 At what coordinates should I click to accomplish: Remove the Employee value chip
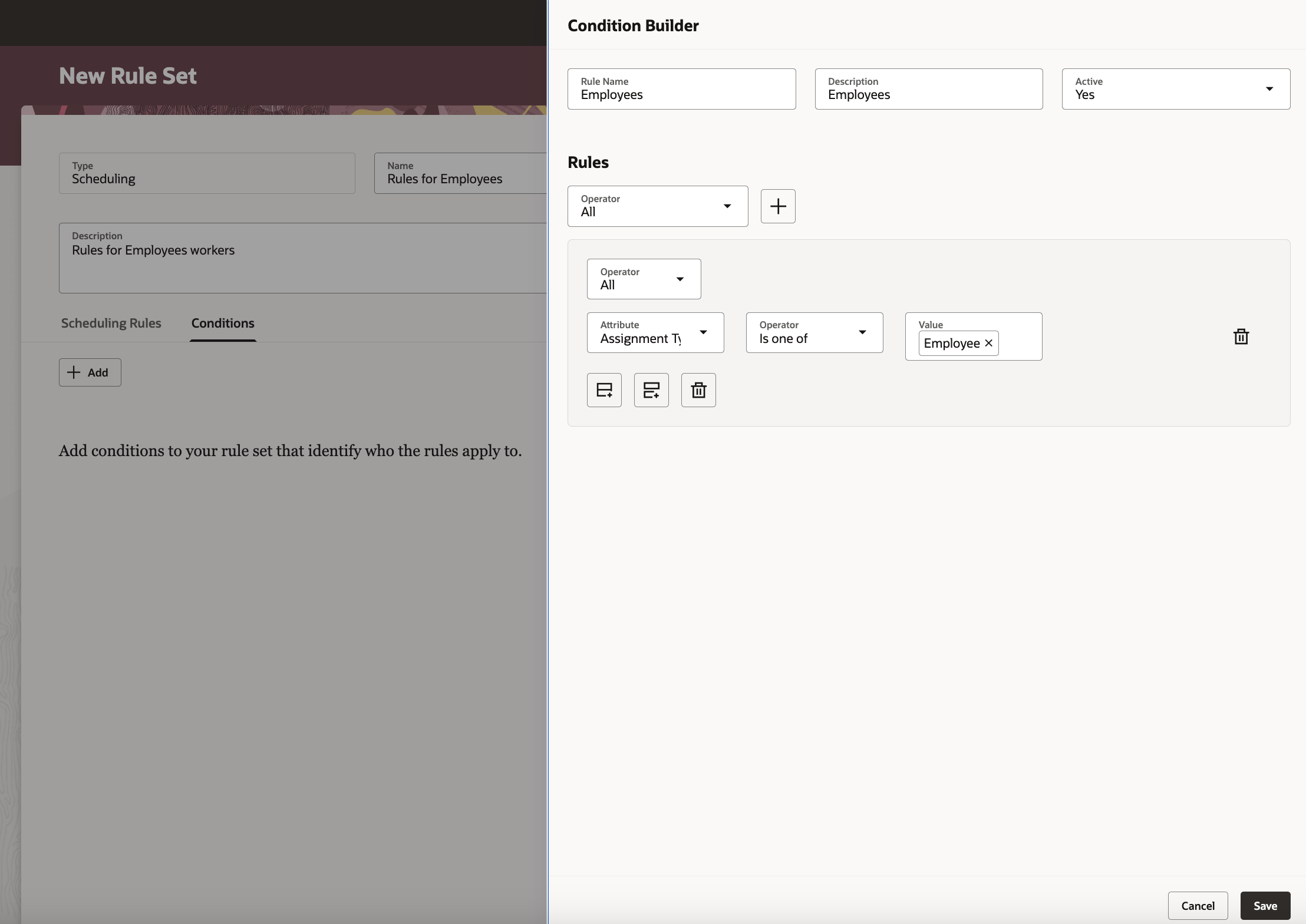tap(989, 343)
